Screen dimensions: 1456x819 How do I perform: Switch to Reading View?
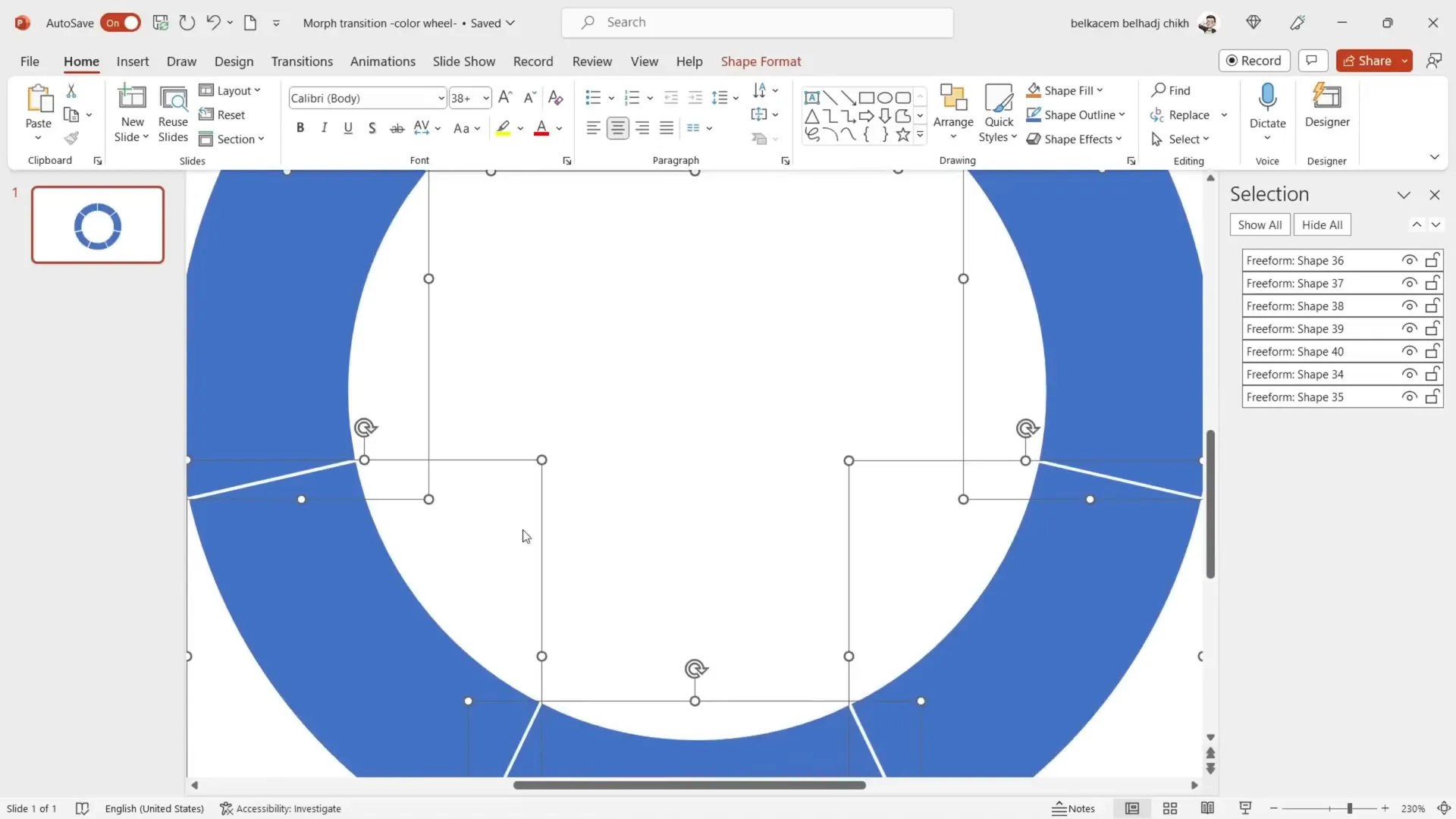(x=1207, y=808)
